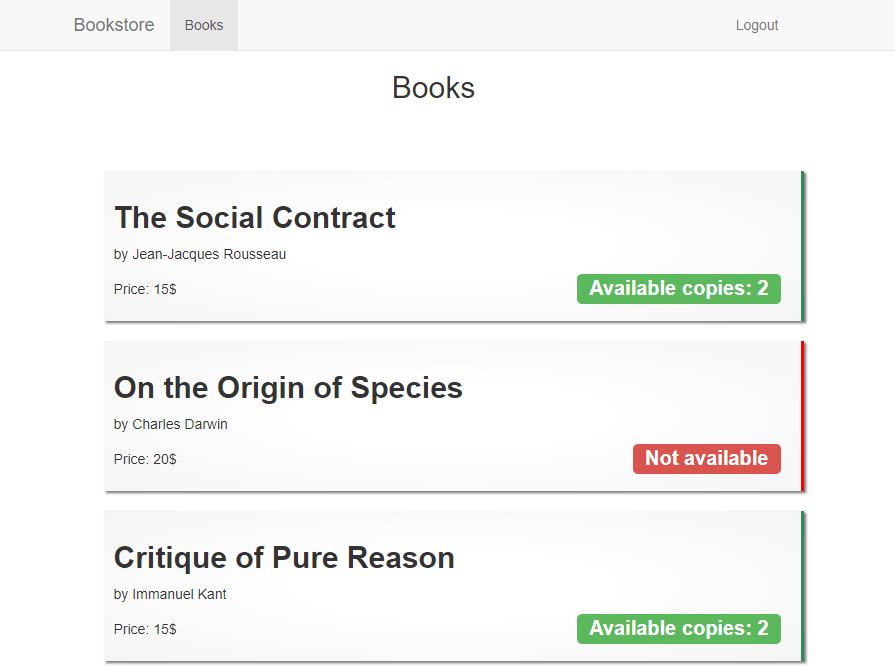Click the 20$ price on Darwin's book

pos(145,459)
